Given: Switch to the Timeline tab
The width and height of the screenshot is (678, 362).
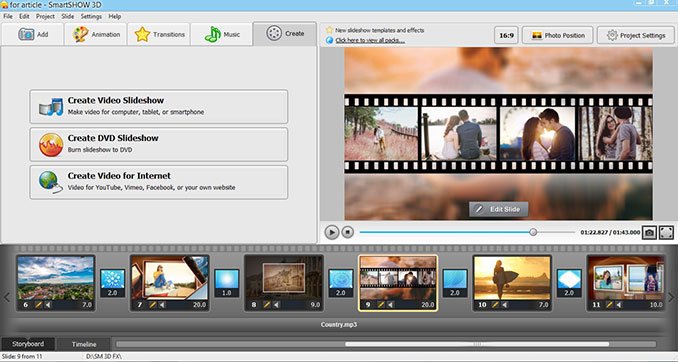Looking at the screenshot, I should tap(84, 344).
